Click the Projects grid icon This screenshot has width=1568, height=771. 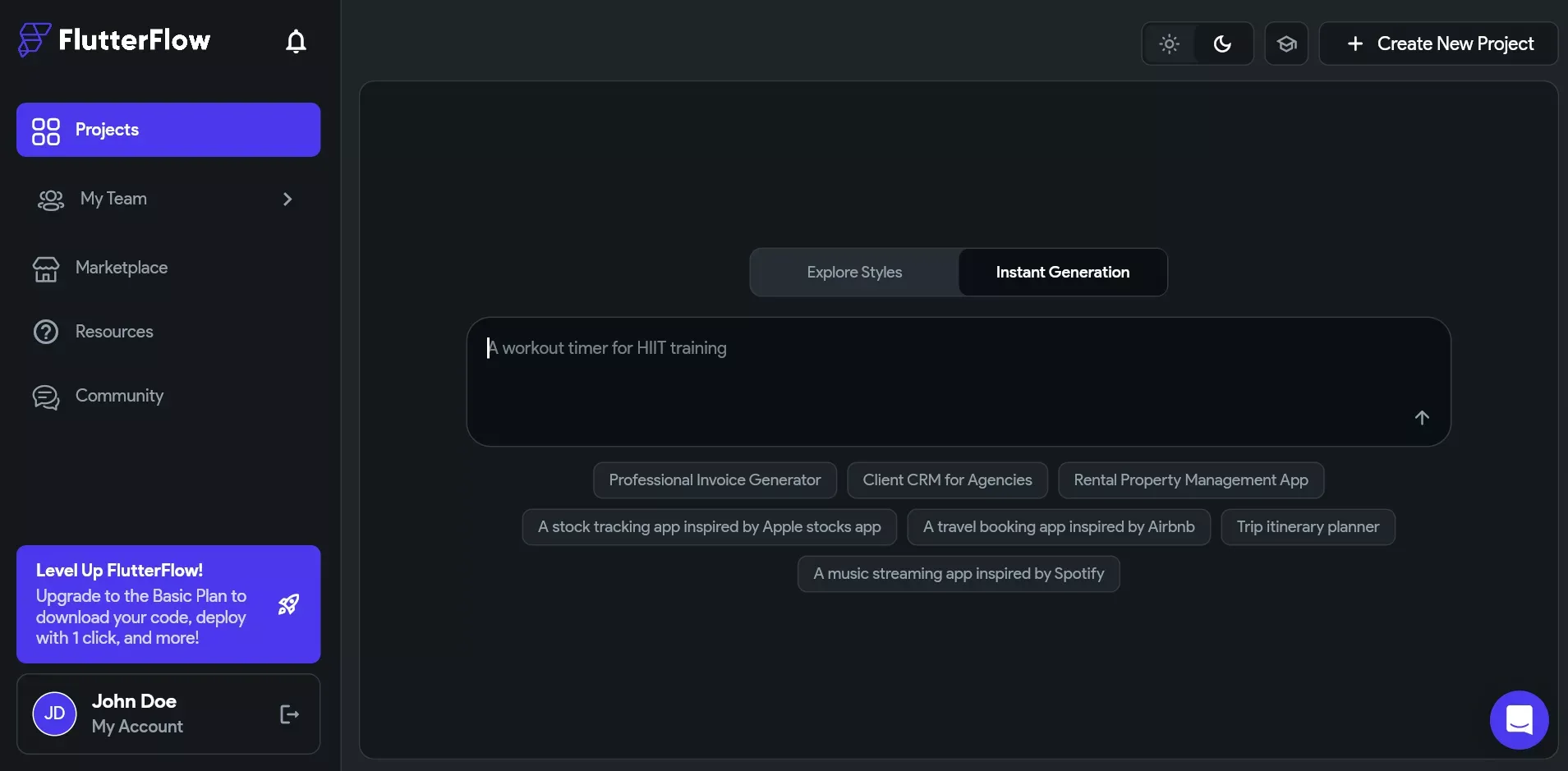point(46,131)
